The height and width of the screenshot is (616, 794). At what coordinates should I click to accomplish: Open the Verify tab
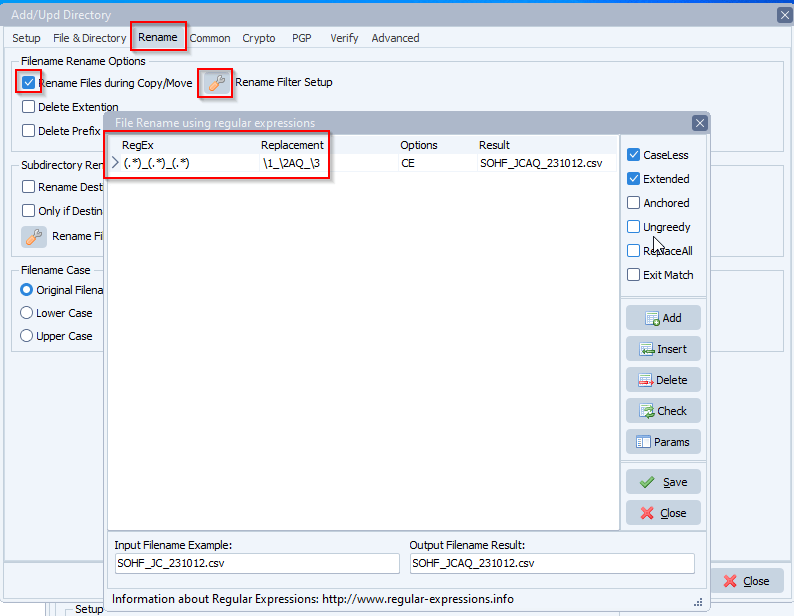click(x=344, y=38)
